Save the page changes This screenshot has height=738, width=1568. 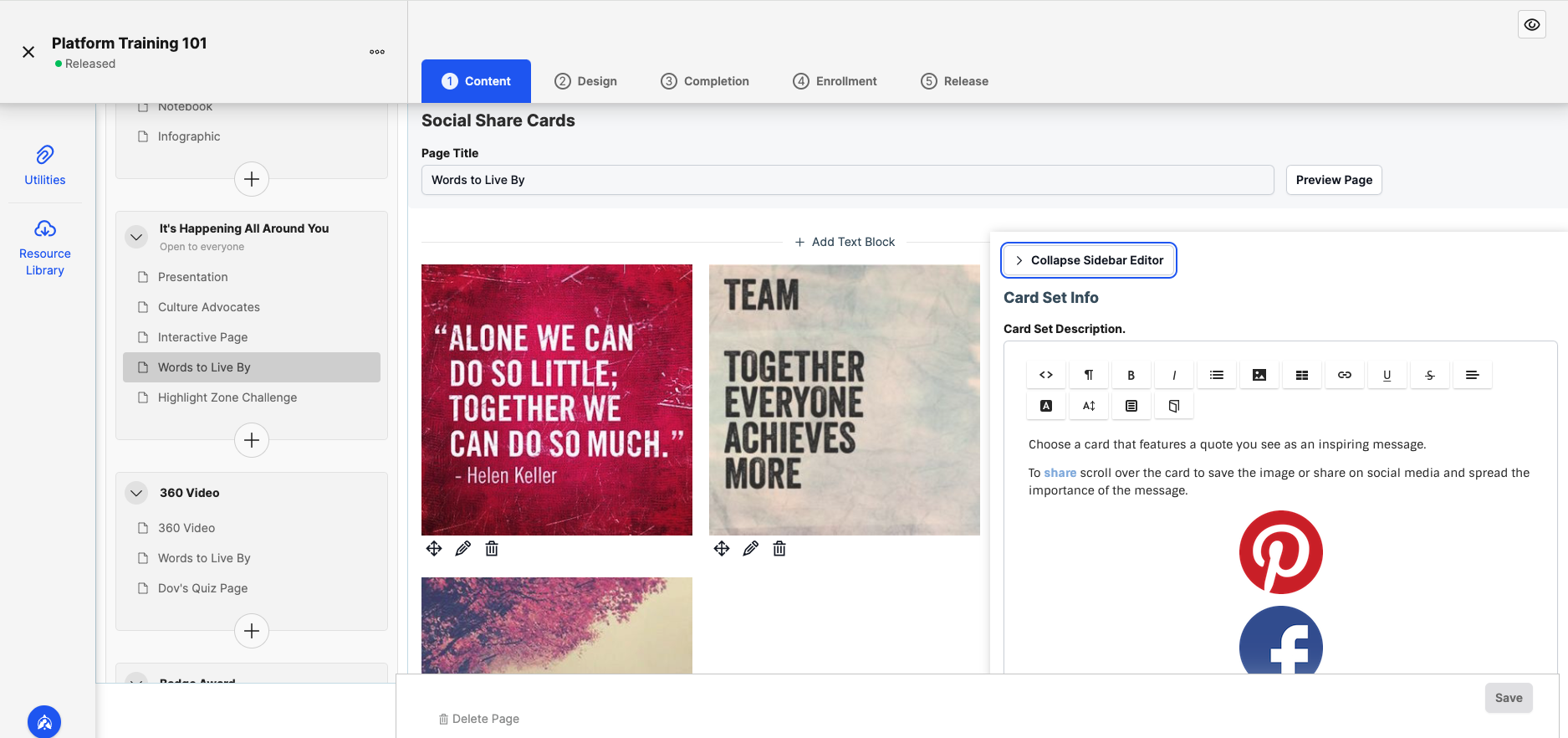[x=1509, y=698]
